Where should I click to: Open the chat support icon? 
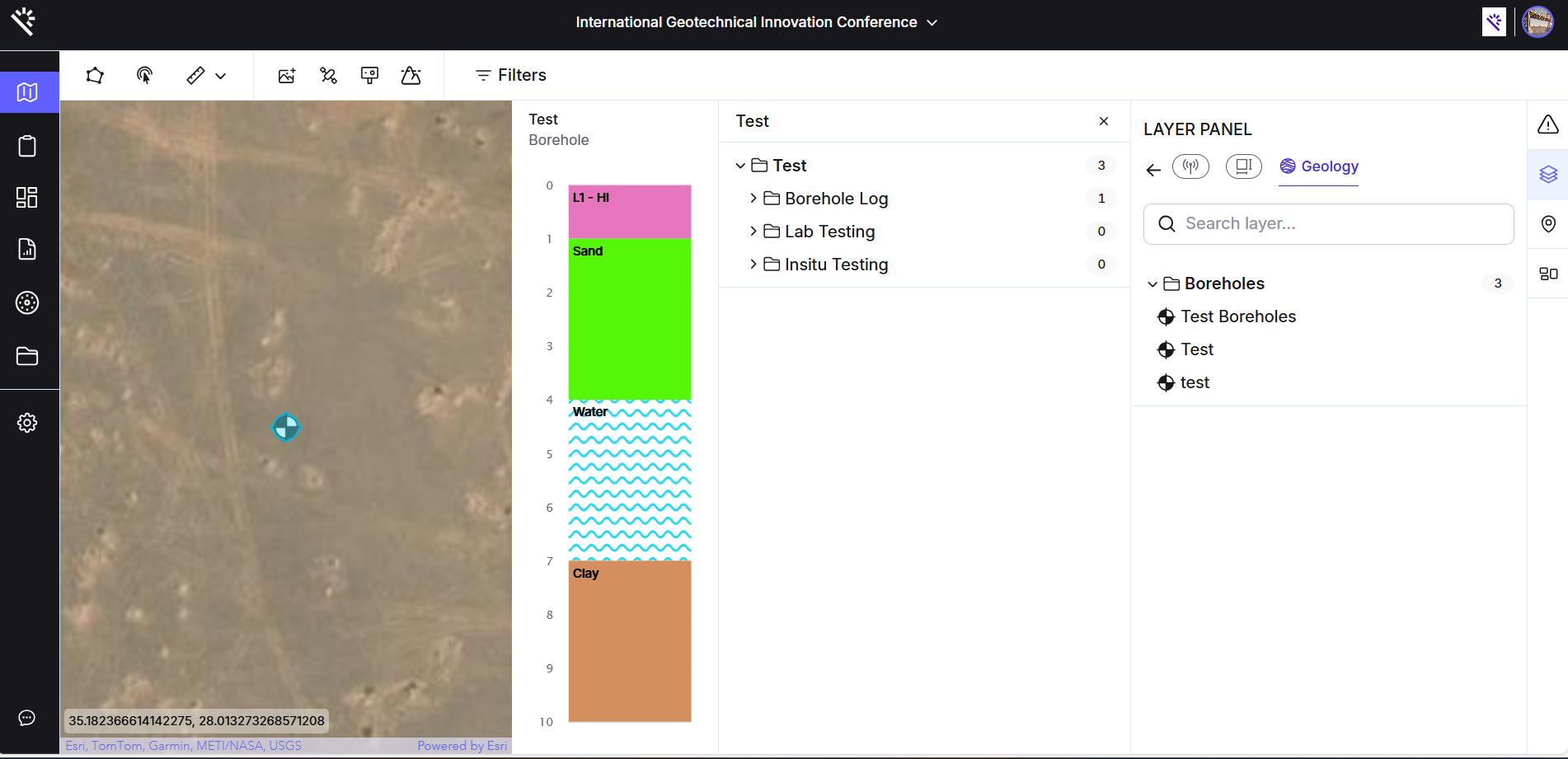[27, 718]
